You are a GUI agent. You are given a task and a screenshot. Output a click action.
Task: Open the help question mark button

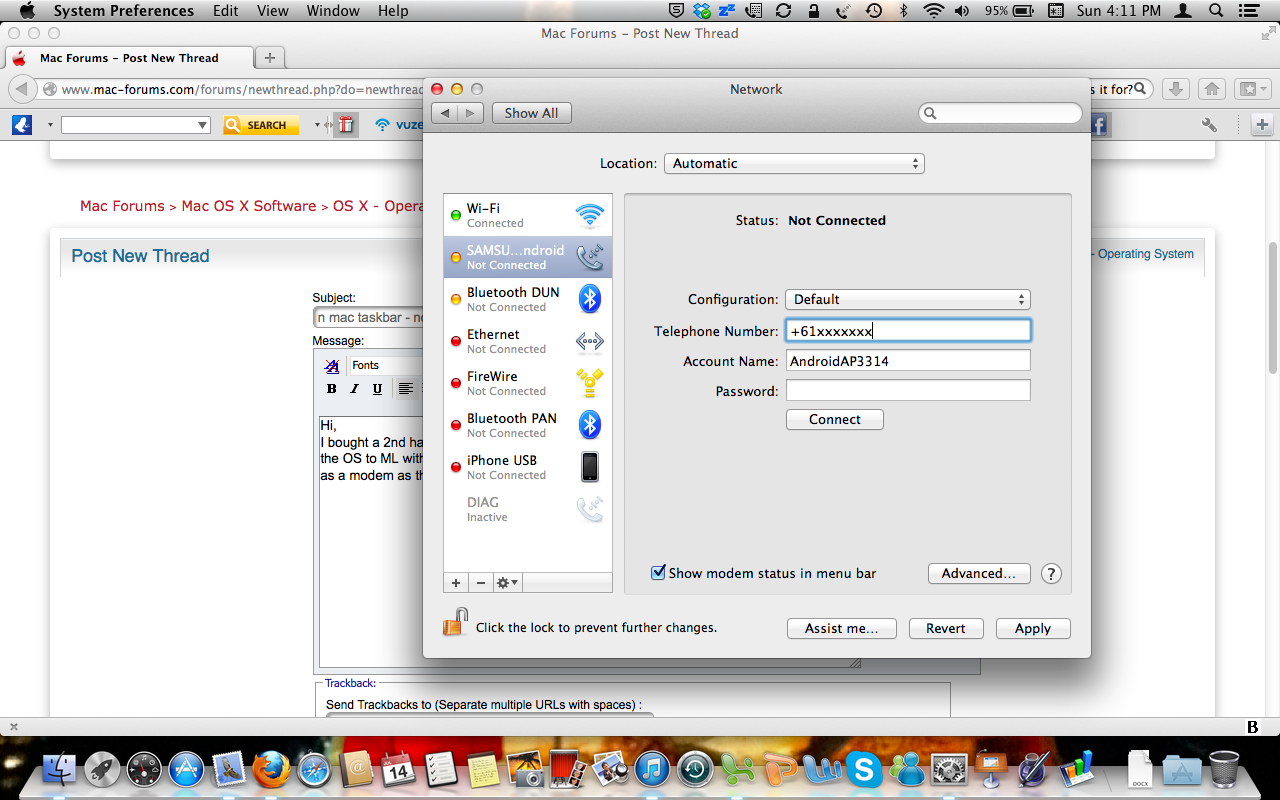[1051, 574]
